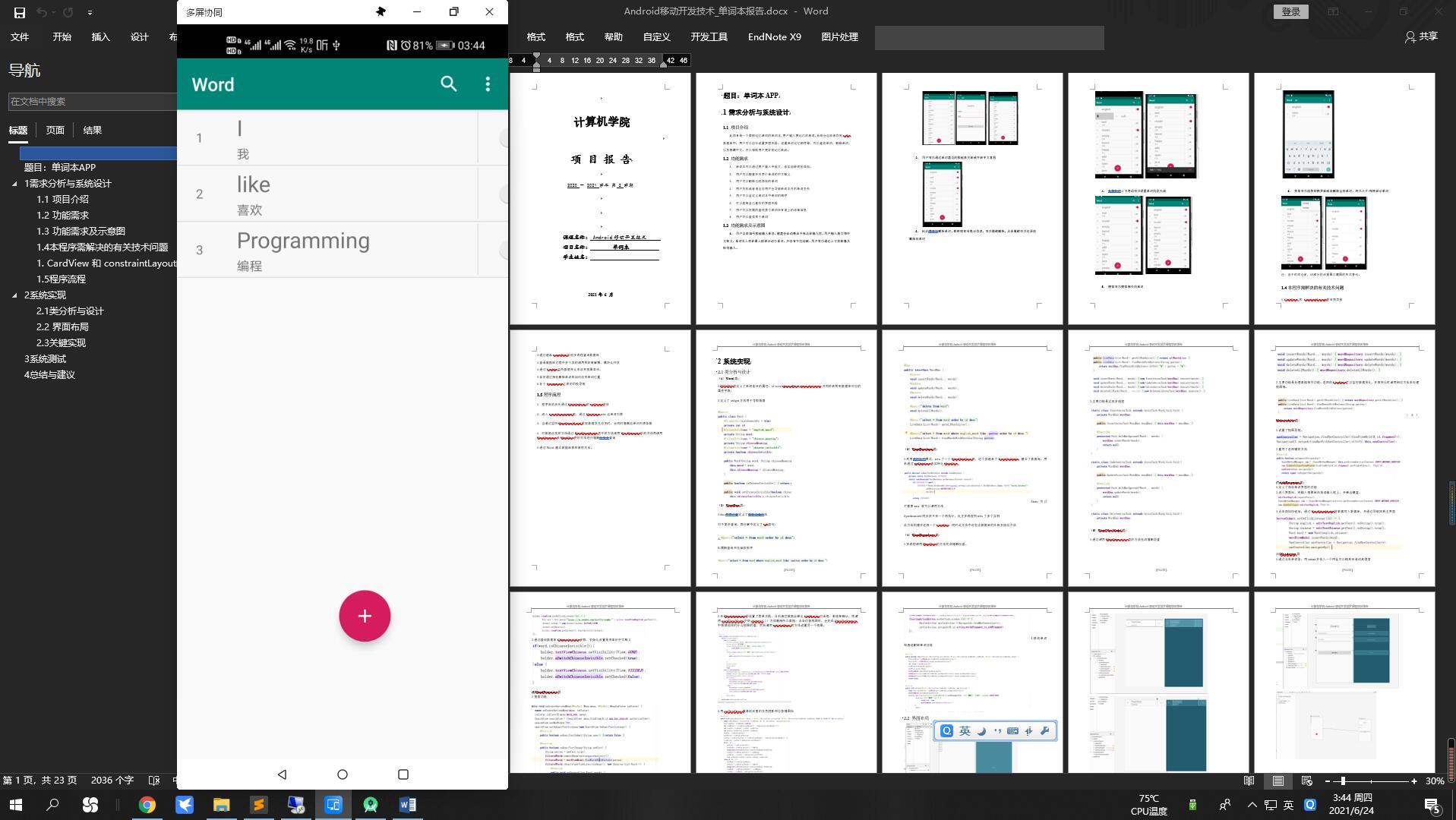Click the zoom slider handle
The height and width of the screenshot is (820, 1456).
point(1343,781)
